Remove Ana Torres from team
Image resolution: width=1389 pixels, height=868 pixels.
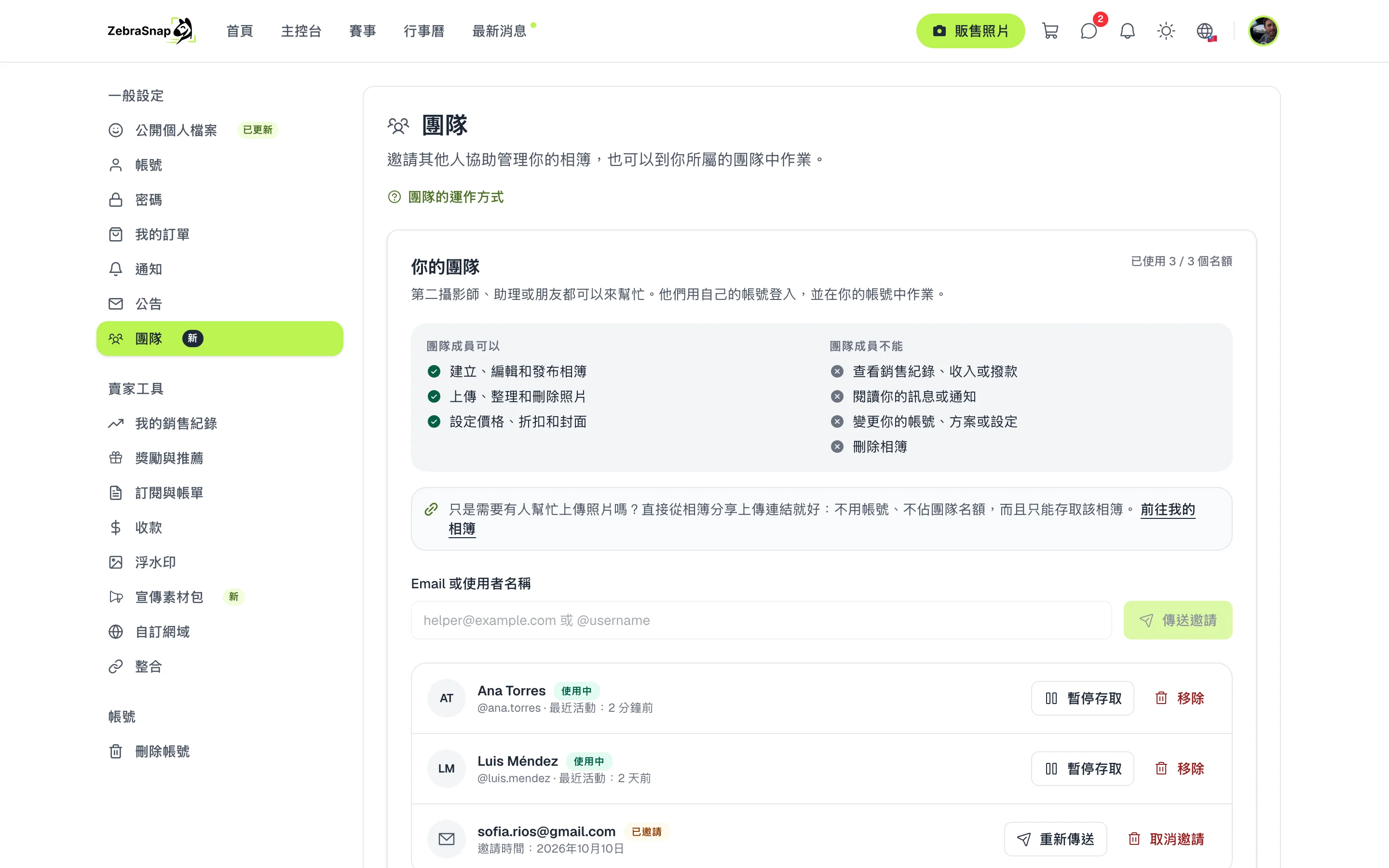coord(1180,699)
